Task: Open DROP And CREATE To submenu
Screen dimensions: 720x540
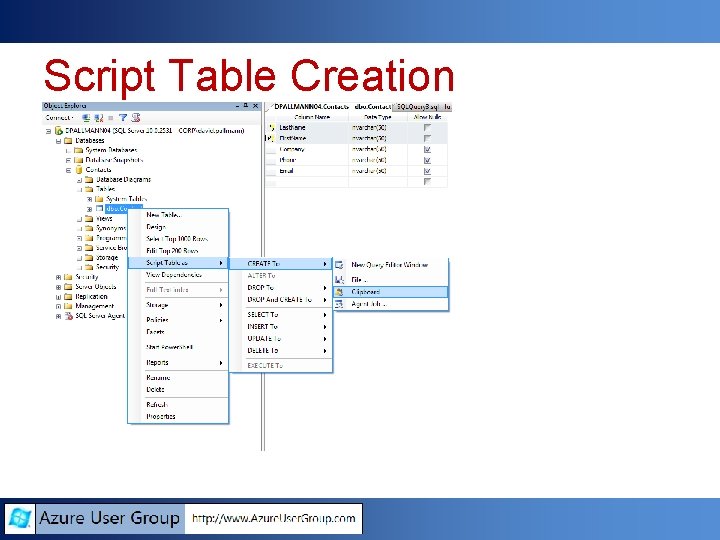Action: (x=281, y=299)
